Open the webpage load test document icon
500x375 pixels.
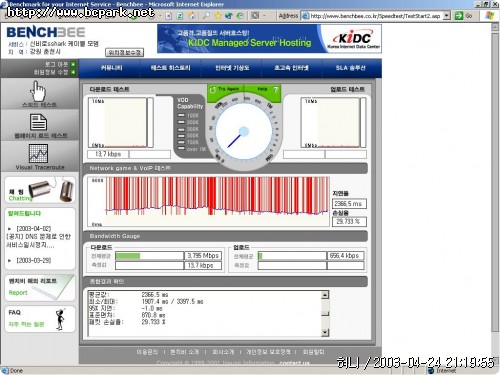click(38, 122)
